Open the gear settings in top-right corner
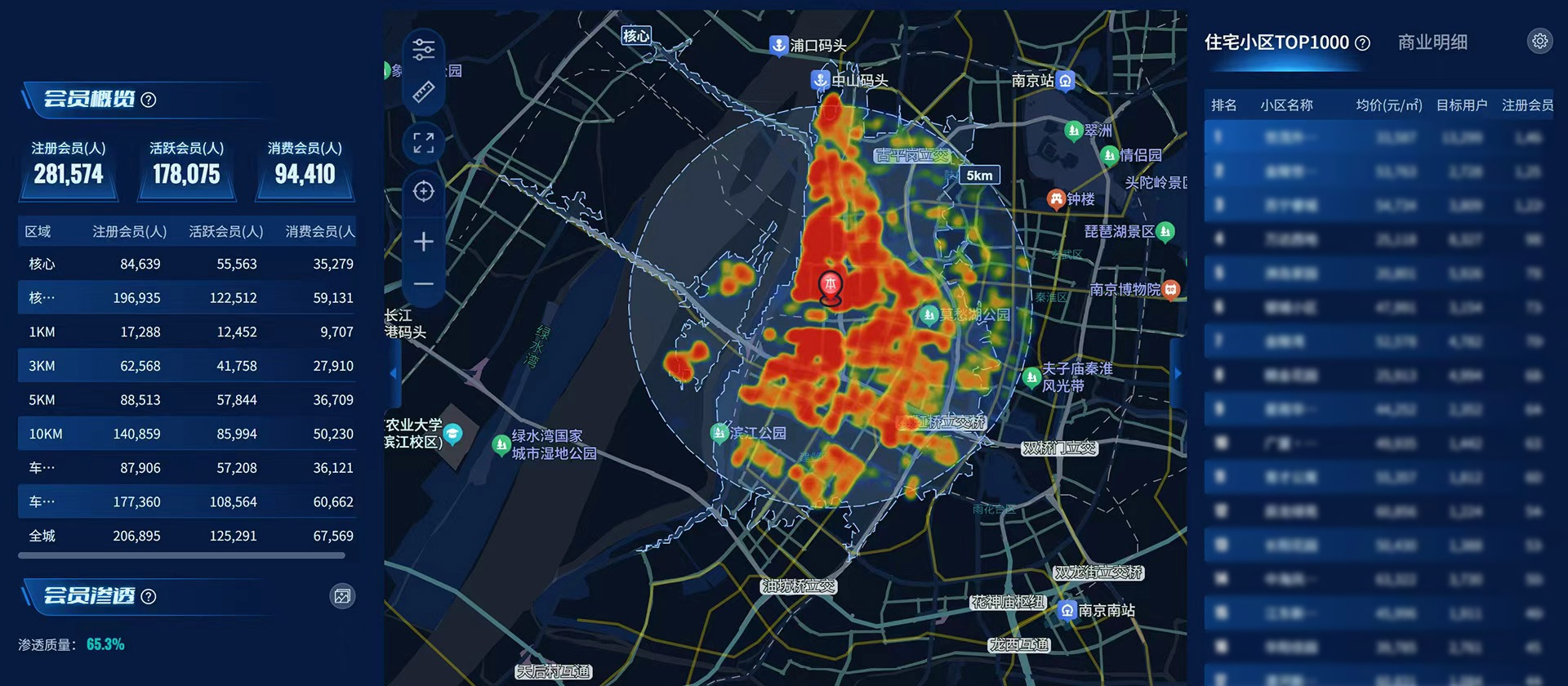Viewport: 1568px width, 686px height. [1539, 41]
